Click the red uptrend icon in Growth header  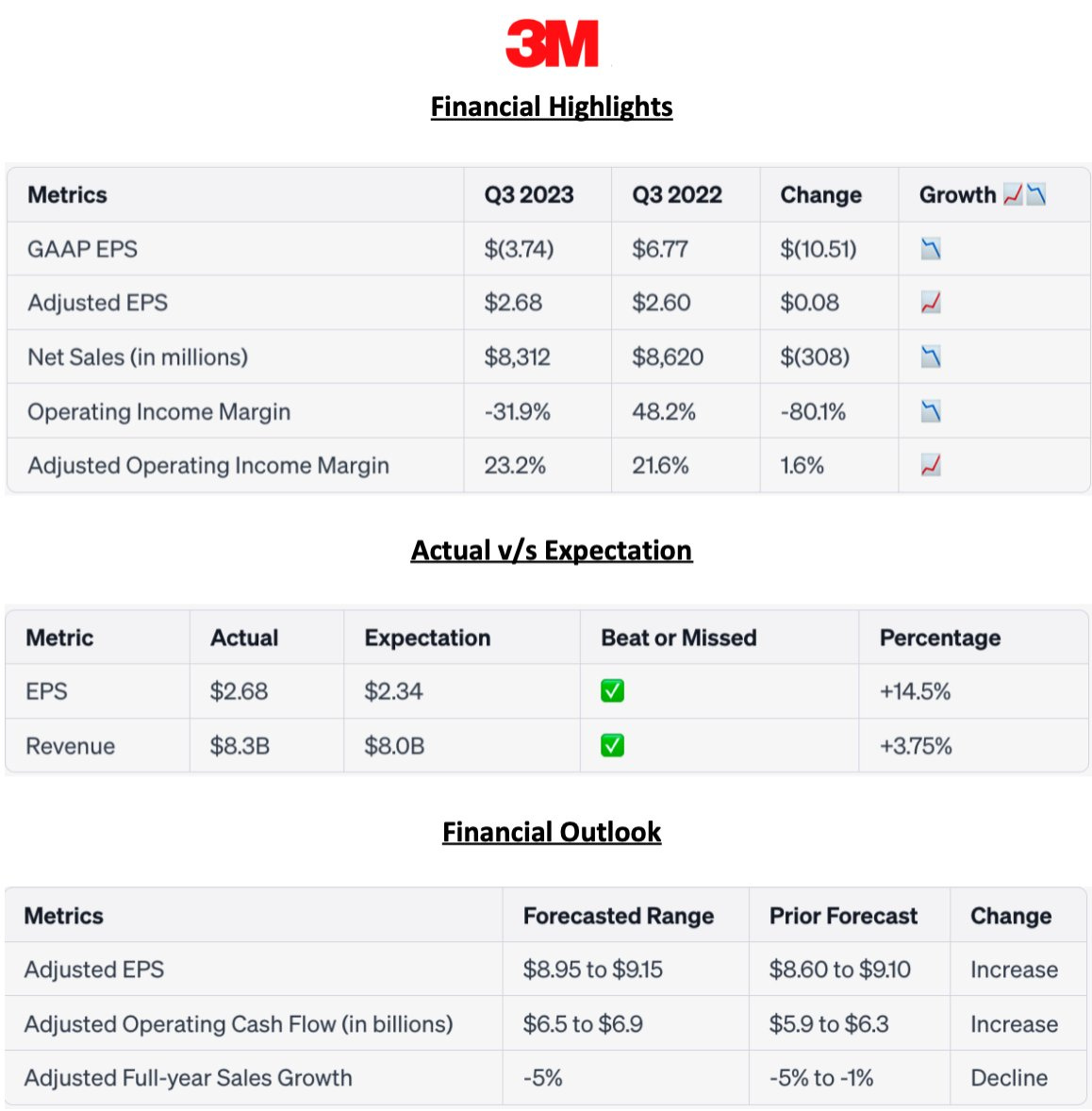(1013, 195)
